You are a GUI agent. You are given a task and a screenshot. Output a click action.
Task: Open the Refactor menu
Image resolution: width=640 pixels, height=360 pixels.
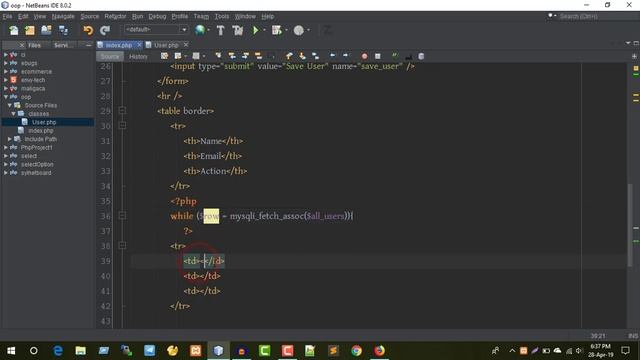pyautogui.click(x=115, y=16)
